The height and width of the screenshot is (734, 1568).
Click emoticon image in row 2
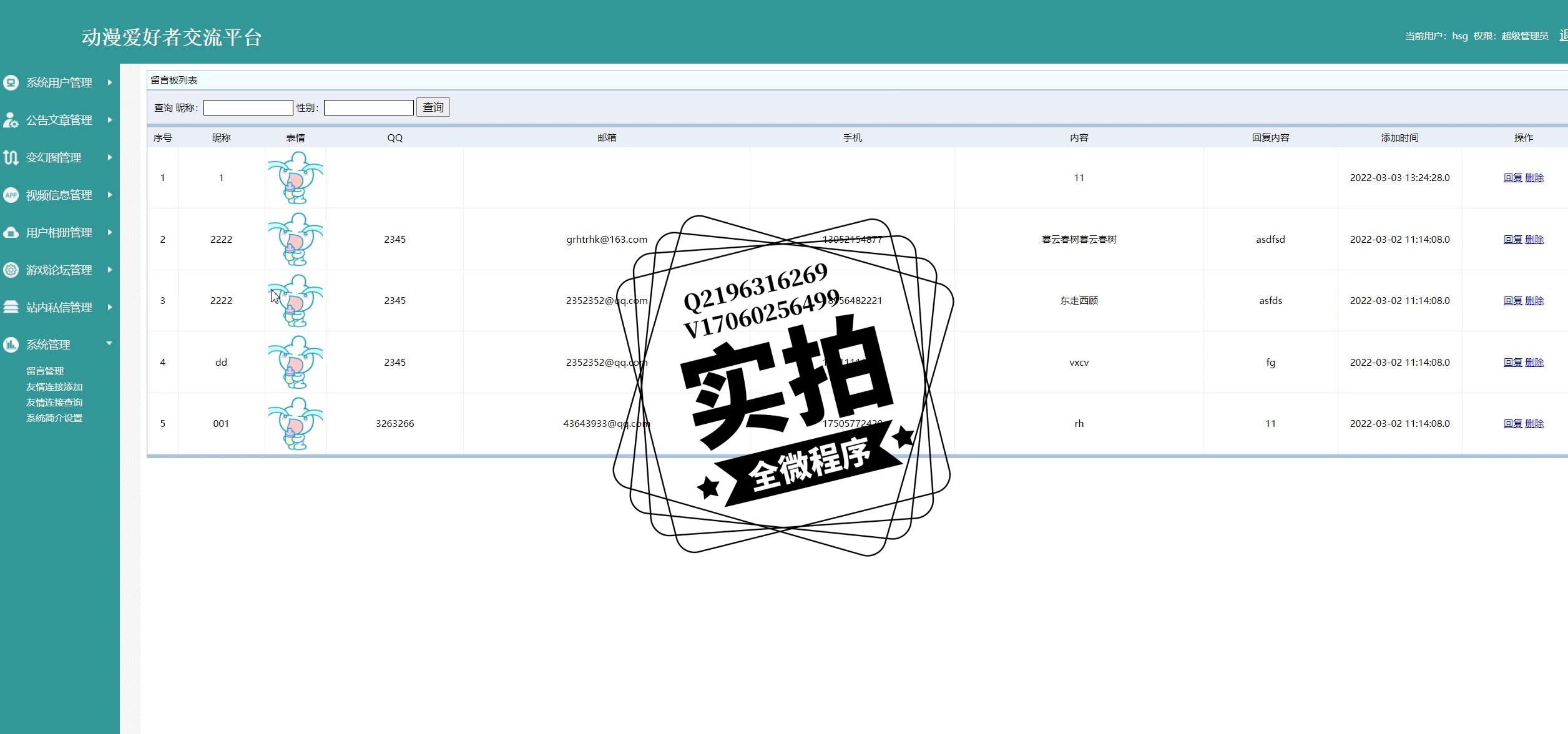click(x=295, y=240)
